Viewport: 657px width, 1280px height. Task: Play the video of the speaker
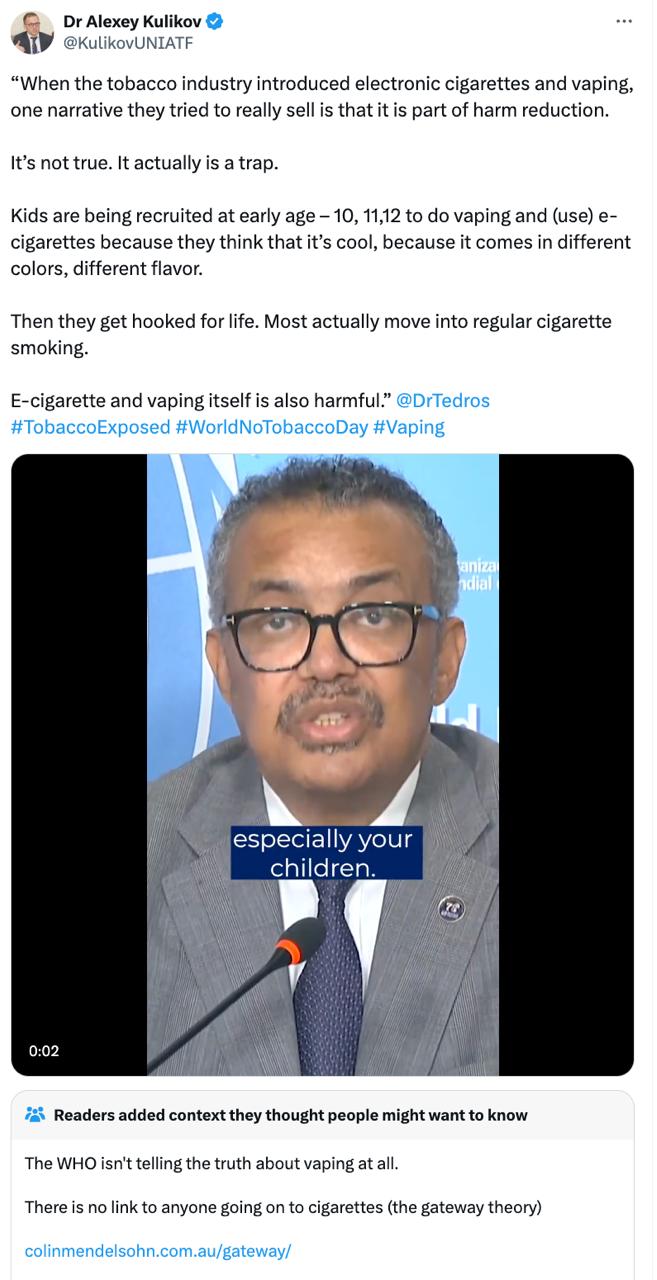coord(322,765)
